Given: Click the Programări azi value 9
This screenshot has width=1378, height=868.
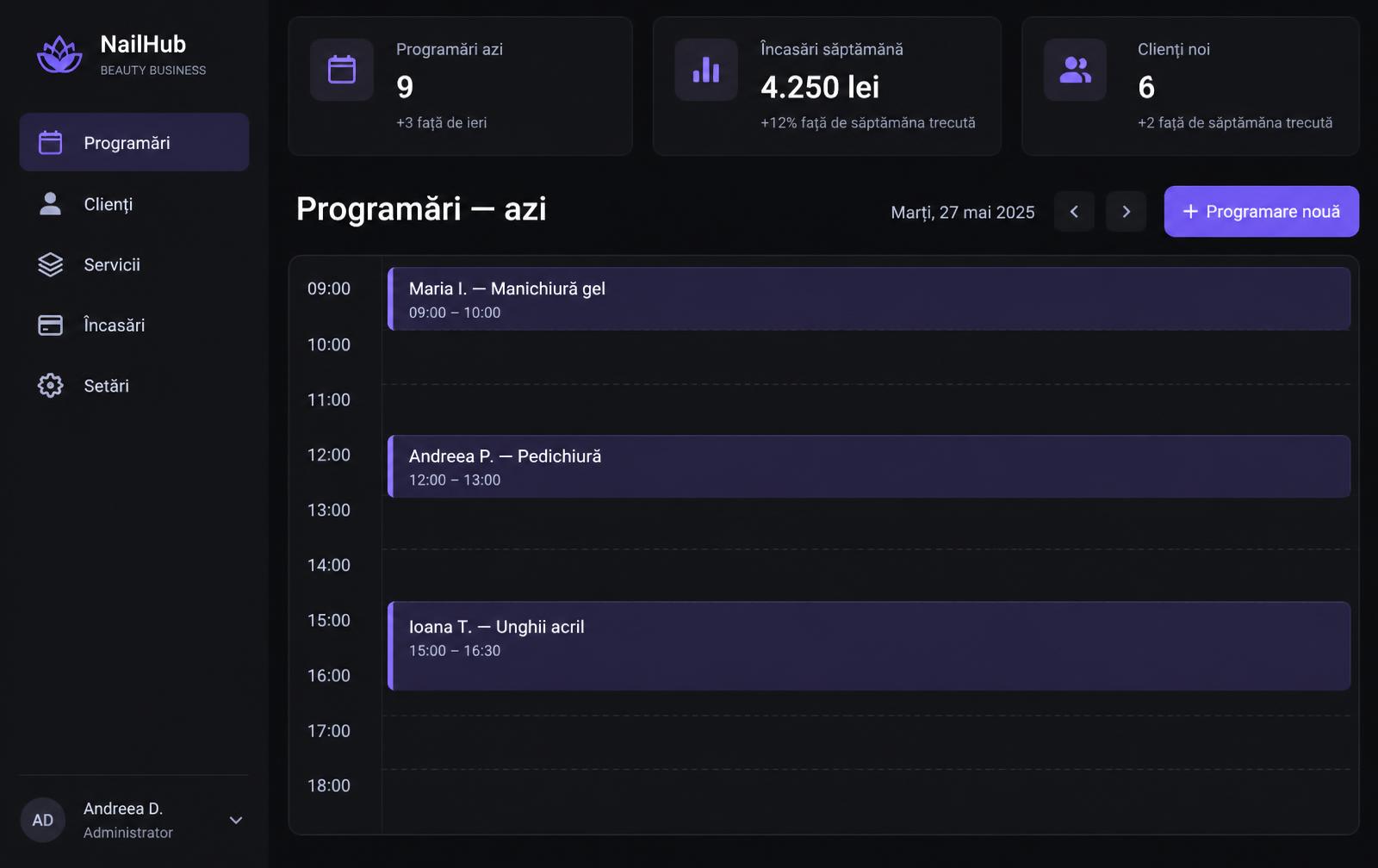Looking at the screenshot, I should [x=405, y=87].
